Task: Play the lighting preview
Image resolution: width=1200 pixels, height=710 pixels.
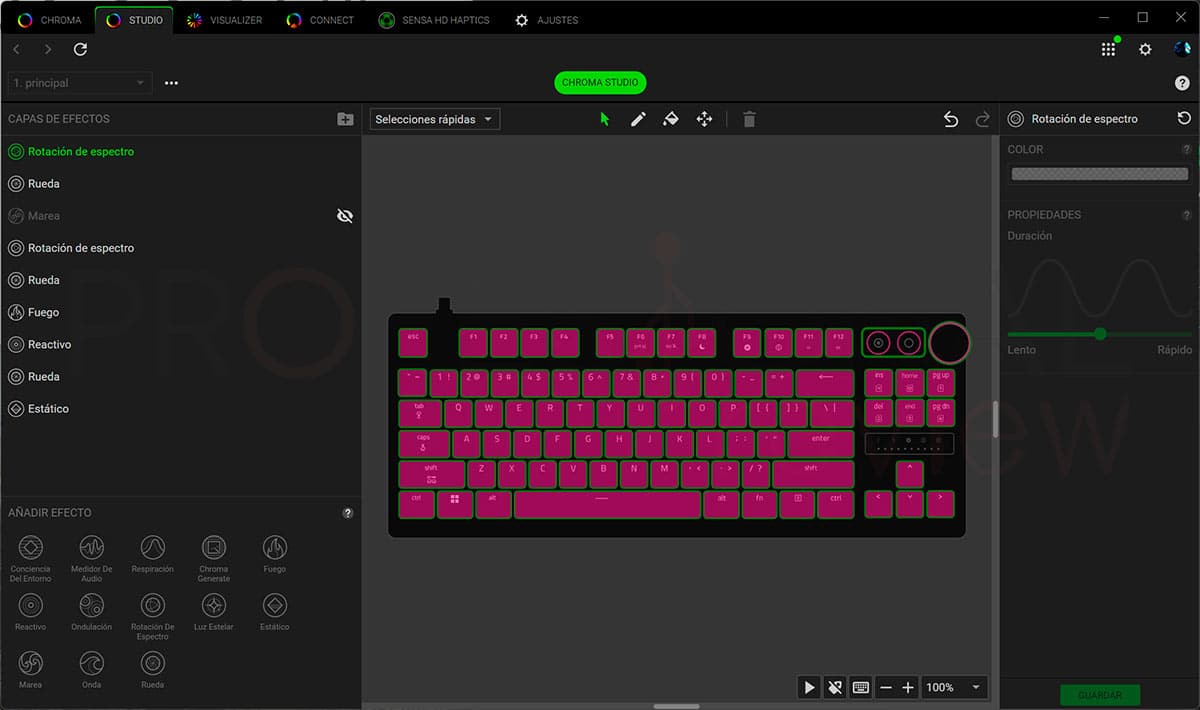Action: 809,687
